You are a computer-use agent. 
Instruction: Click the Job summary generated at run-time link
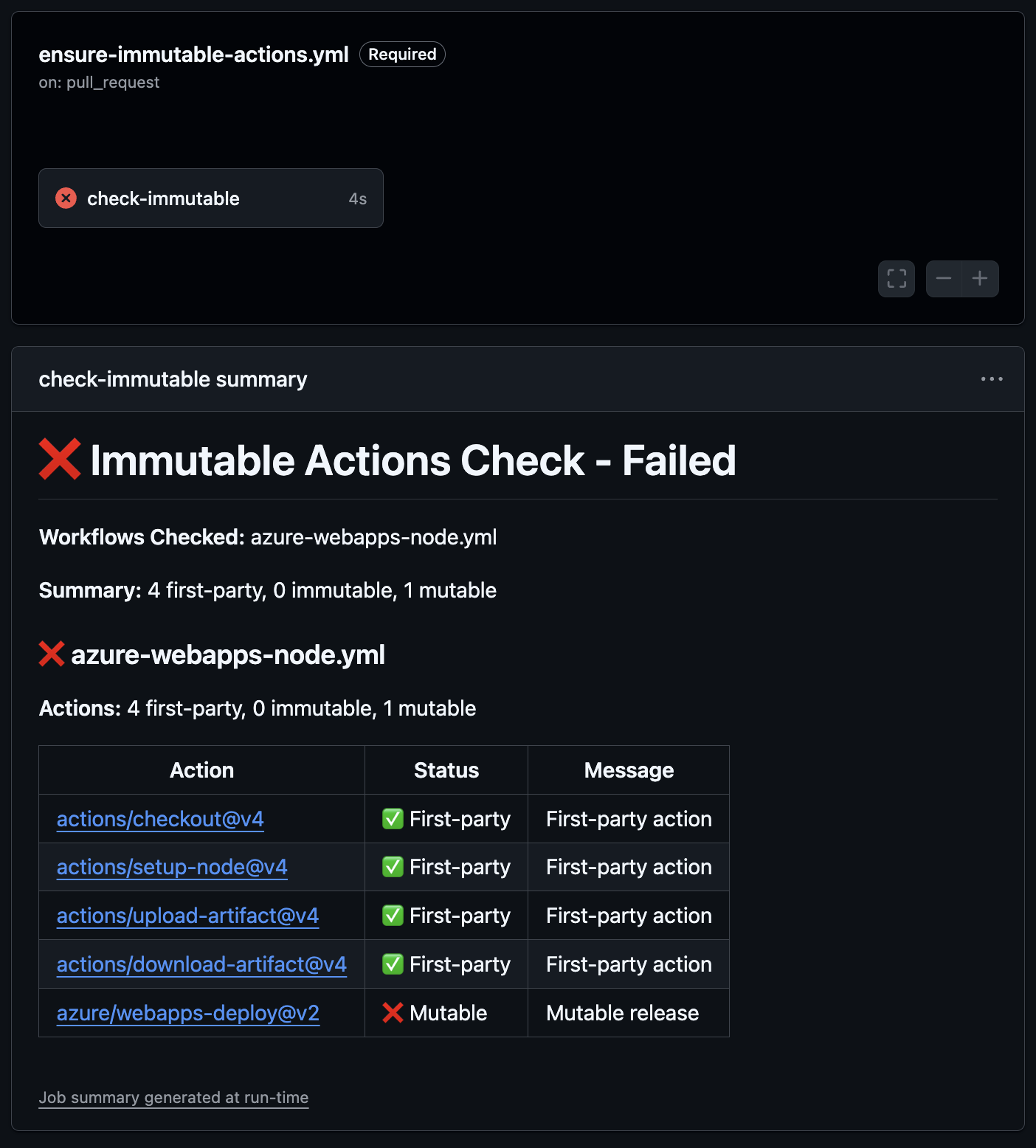(173, 1098)
